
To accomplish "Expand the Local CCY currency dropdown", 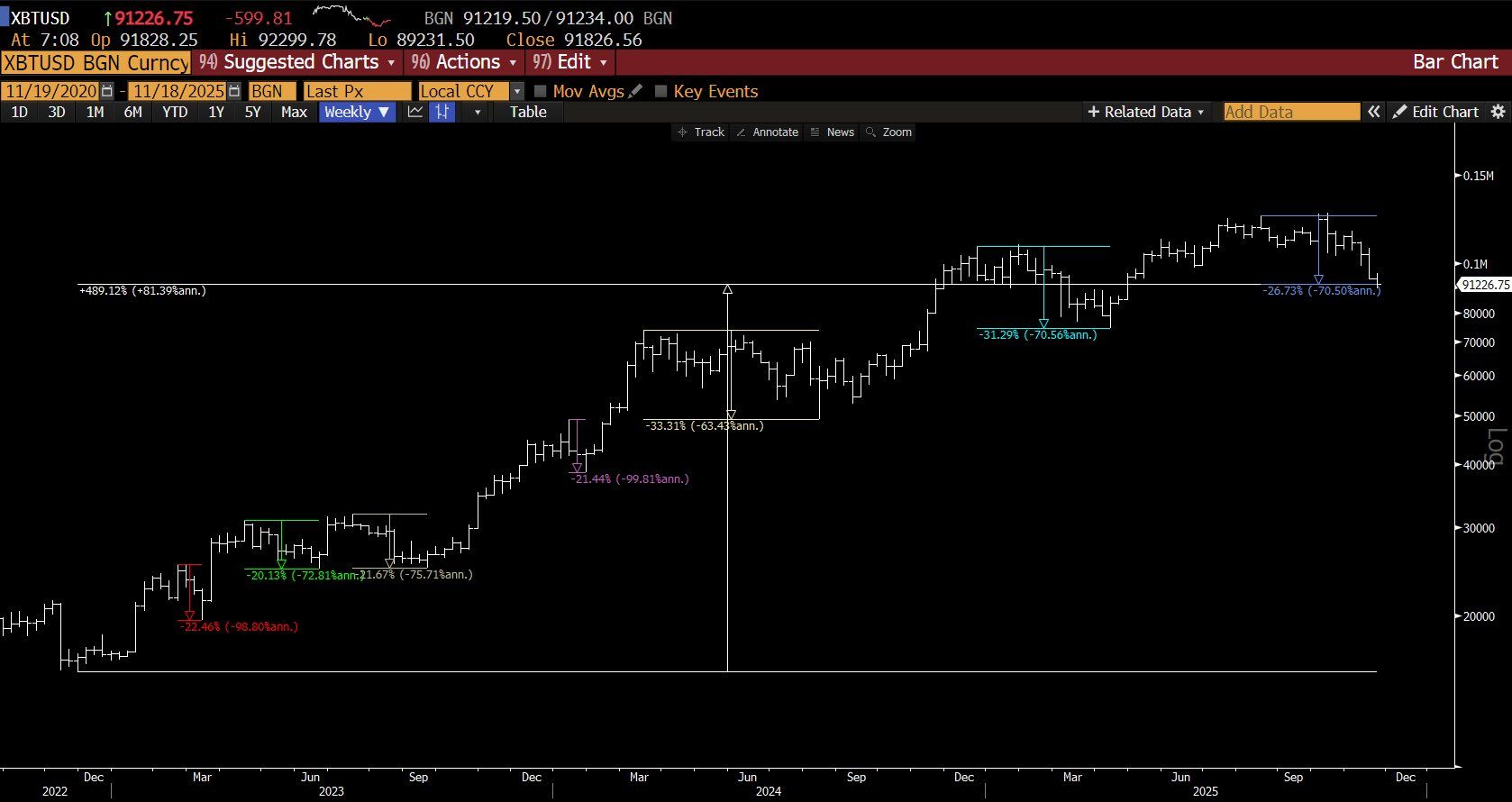I will pyautogui.click(x=517, y=91).
